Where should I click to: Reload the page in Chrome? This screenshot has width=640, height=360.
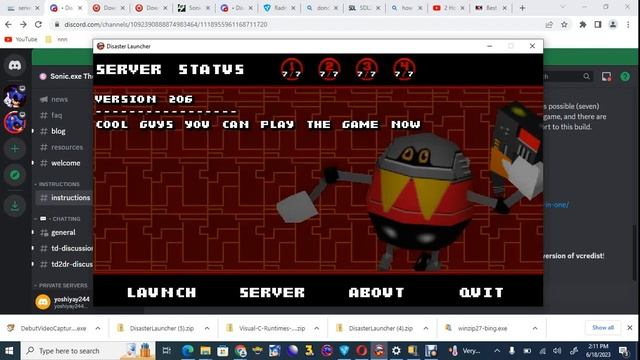(38, 24)
